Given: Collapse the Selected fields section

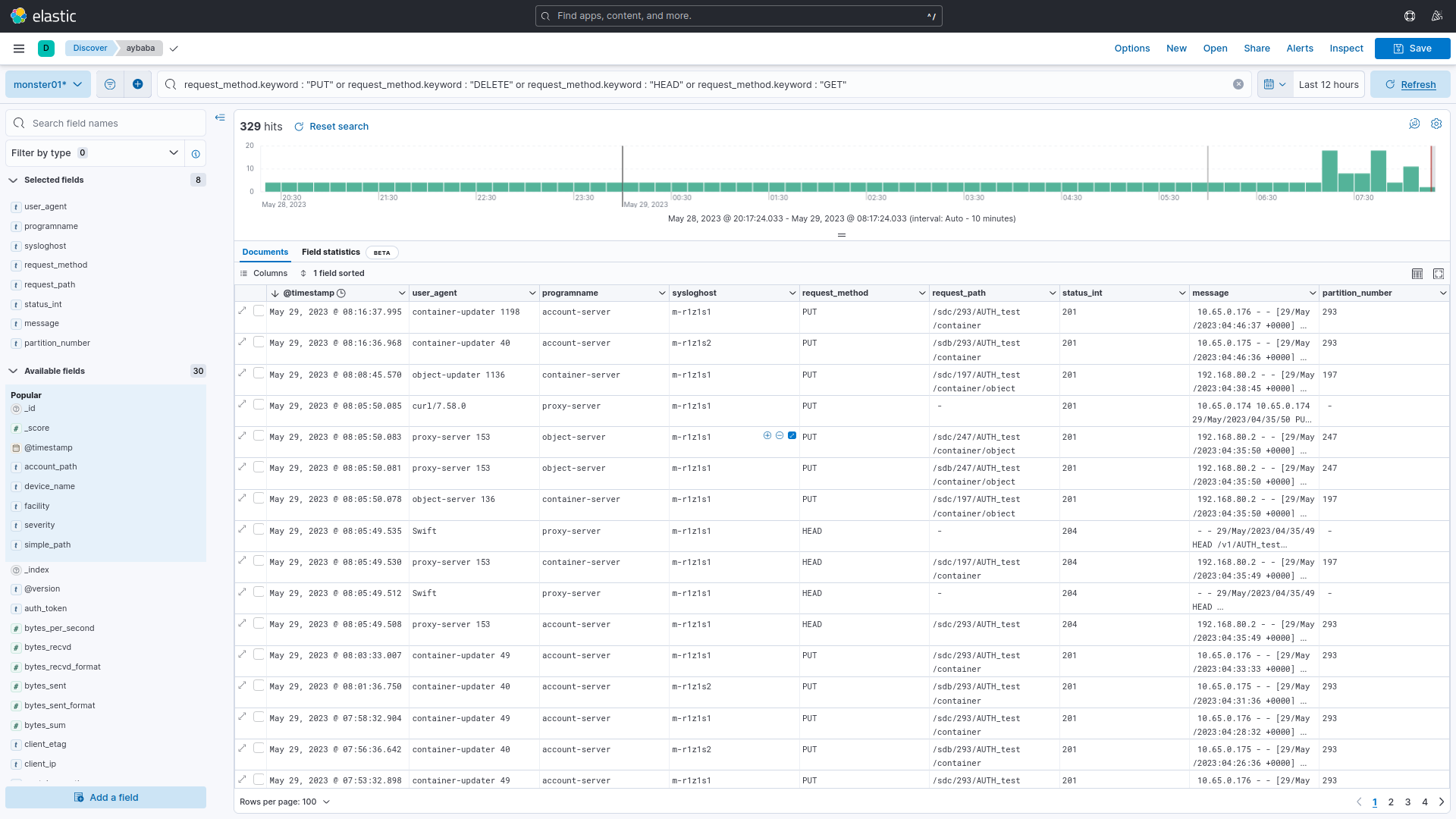Looking at the screenshot, I should (x=13, y=180).
